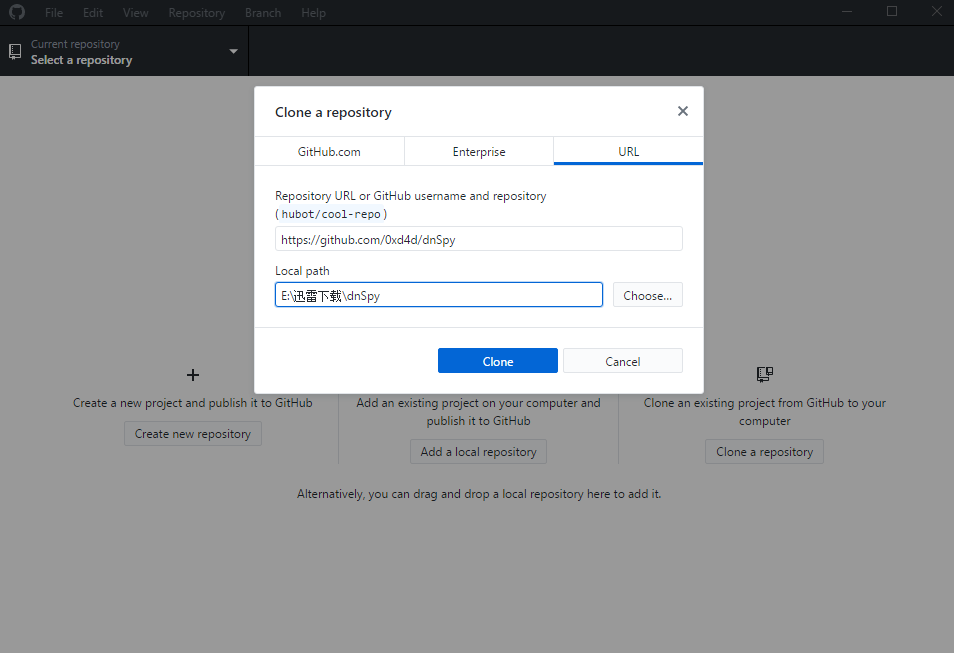Screen dimensions: 954x653
Task: Click the Local path label
Action: [x=302, y=271]
